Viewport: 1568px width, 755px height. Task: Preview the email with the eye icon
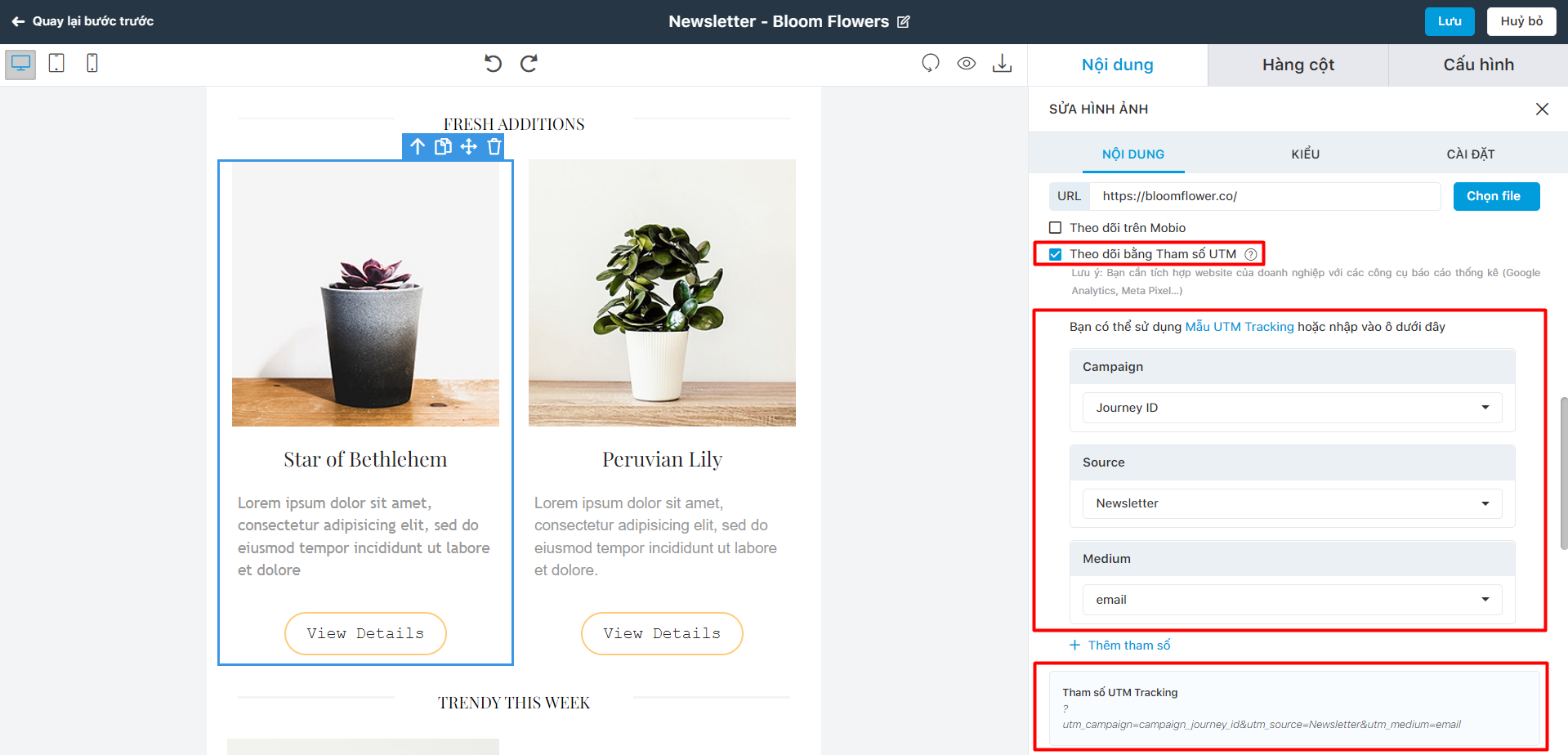966,62
